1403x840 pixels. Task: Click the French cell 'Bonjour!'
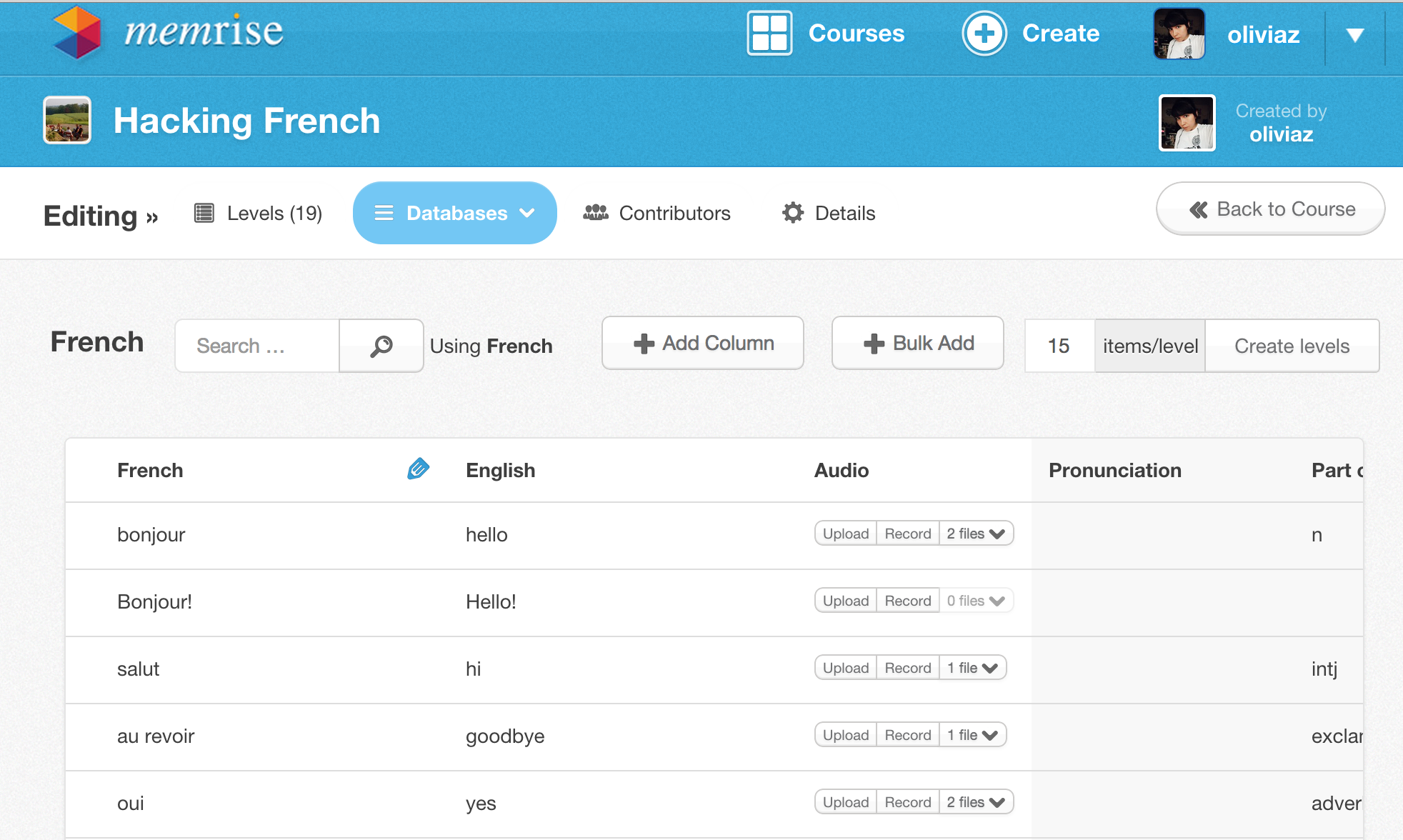point(155,602)
